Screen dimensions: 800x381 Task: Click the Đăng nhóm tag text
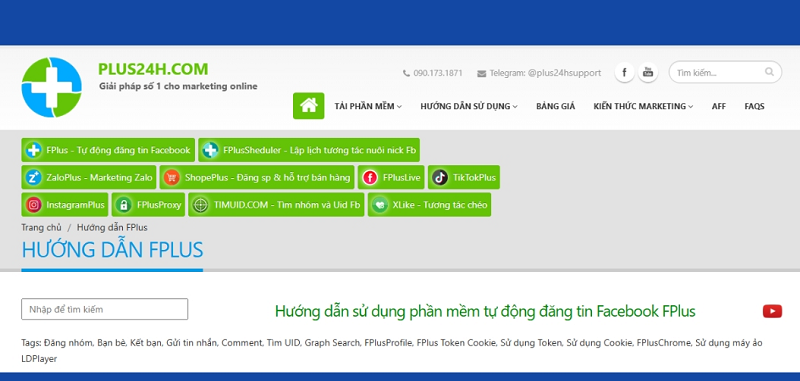coord(68,343)
